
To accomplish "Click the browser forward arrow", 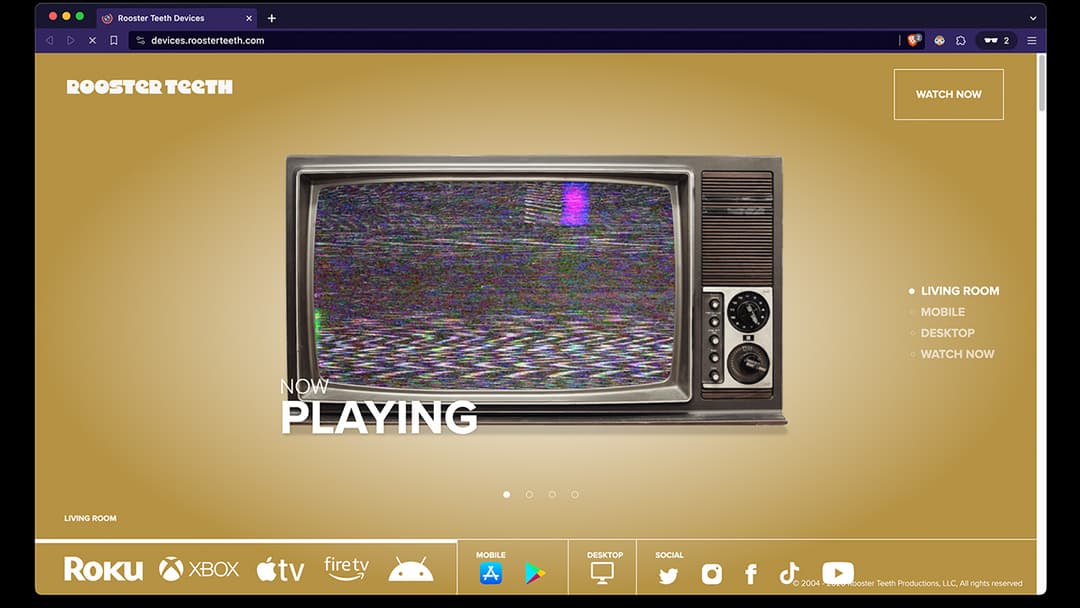I will pos(70,41).
